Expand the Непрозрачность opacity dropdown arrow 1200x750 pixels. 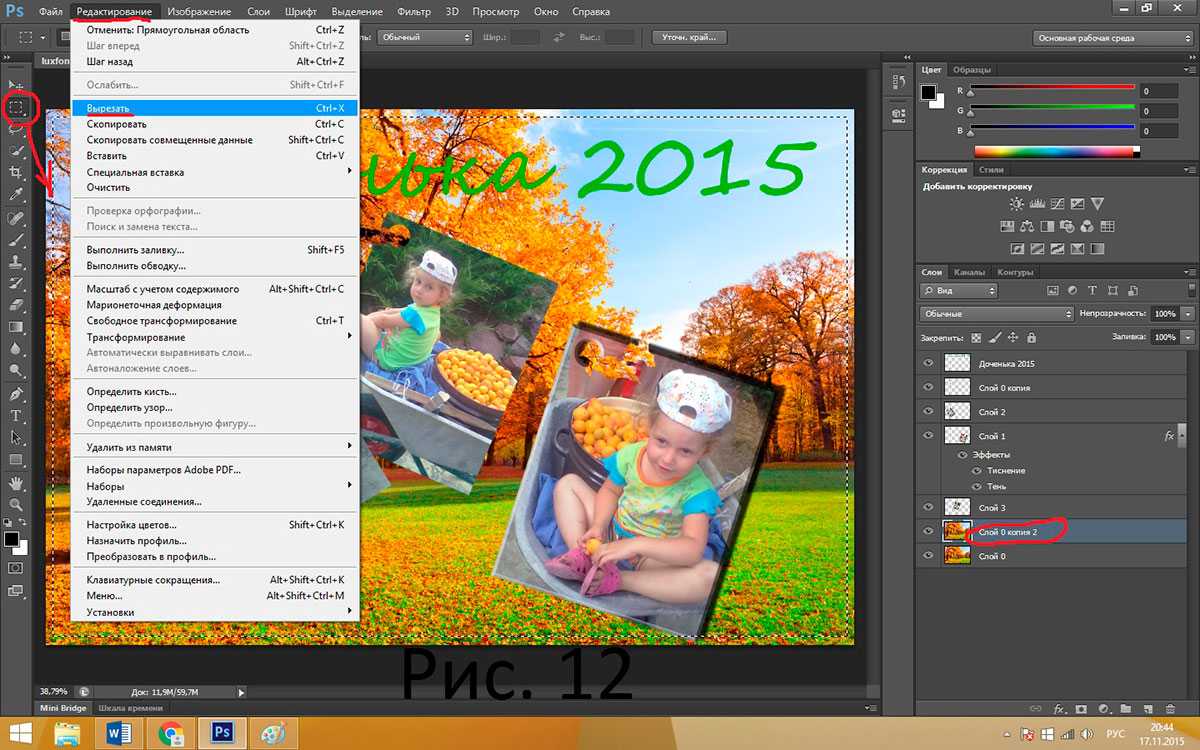(1187, 314)
